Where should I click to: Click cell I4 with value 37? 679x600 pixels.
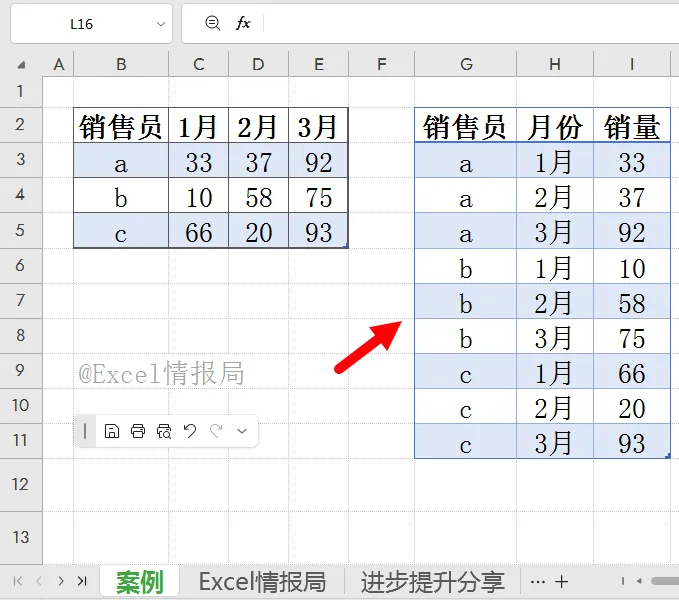click(632, 196)
